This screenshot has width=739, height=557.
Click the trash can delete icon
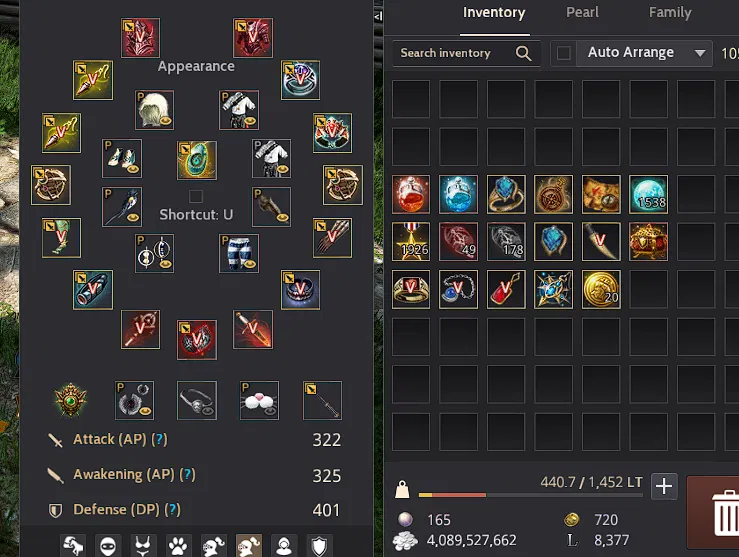click(726, 513)
